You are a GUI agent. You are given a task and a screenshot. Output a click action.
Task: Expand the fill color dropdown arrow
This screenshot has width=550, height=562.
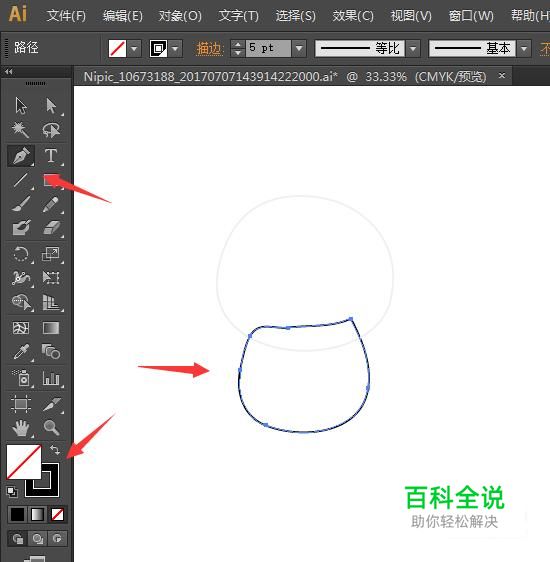coord(134,48)
